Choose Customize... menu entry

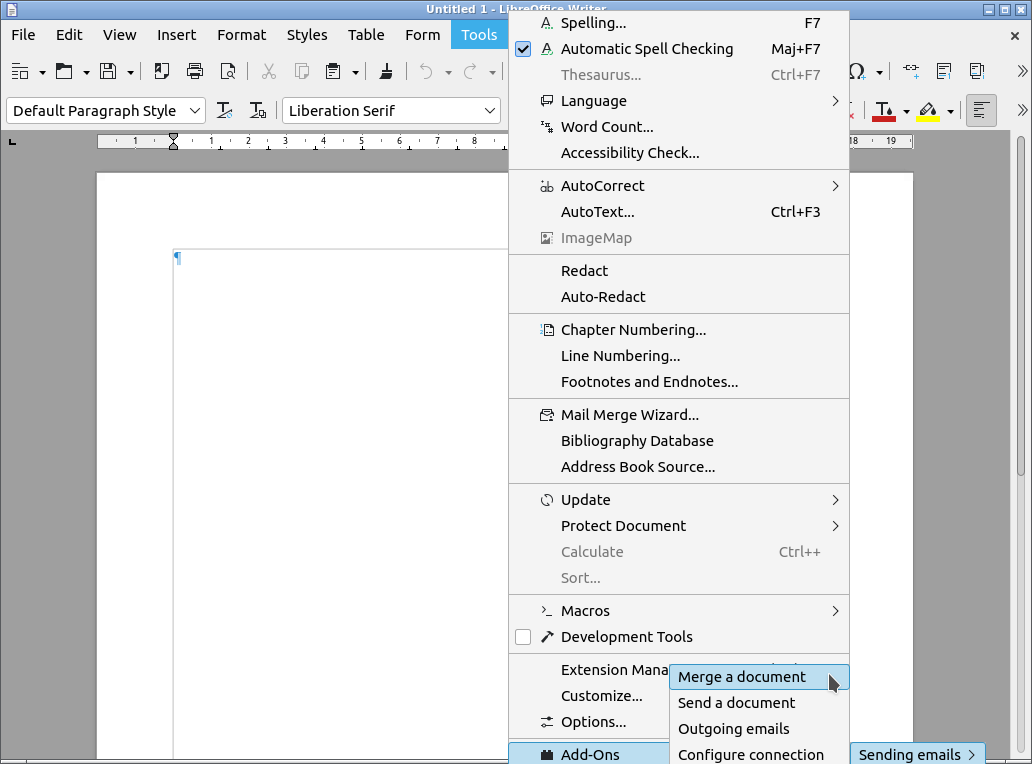(x=590, y=696)
